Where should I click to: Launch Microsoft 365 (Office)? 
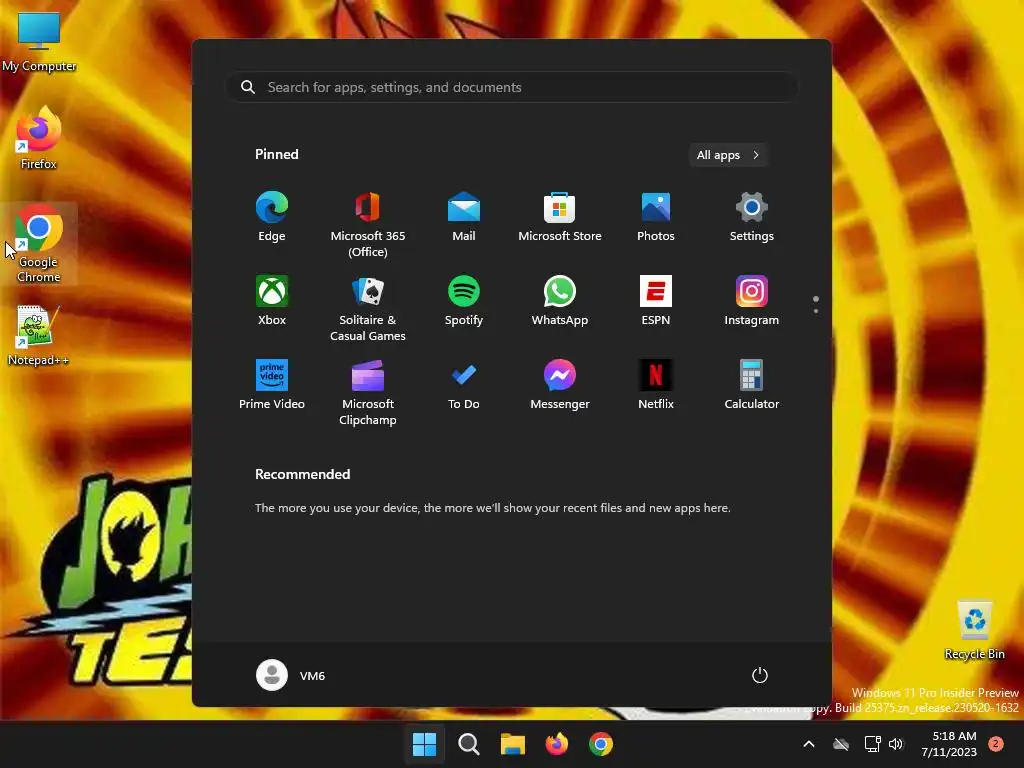coord(368,225)
